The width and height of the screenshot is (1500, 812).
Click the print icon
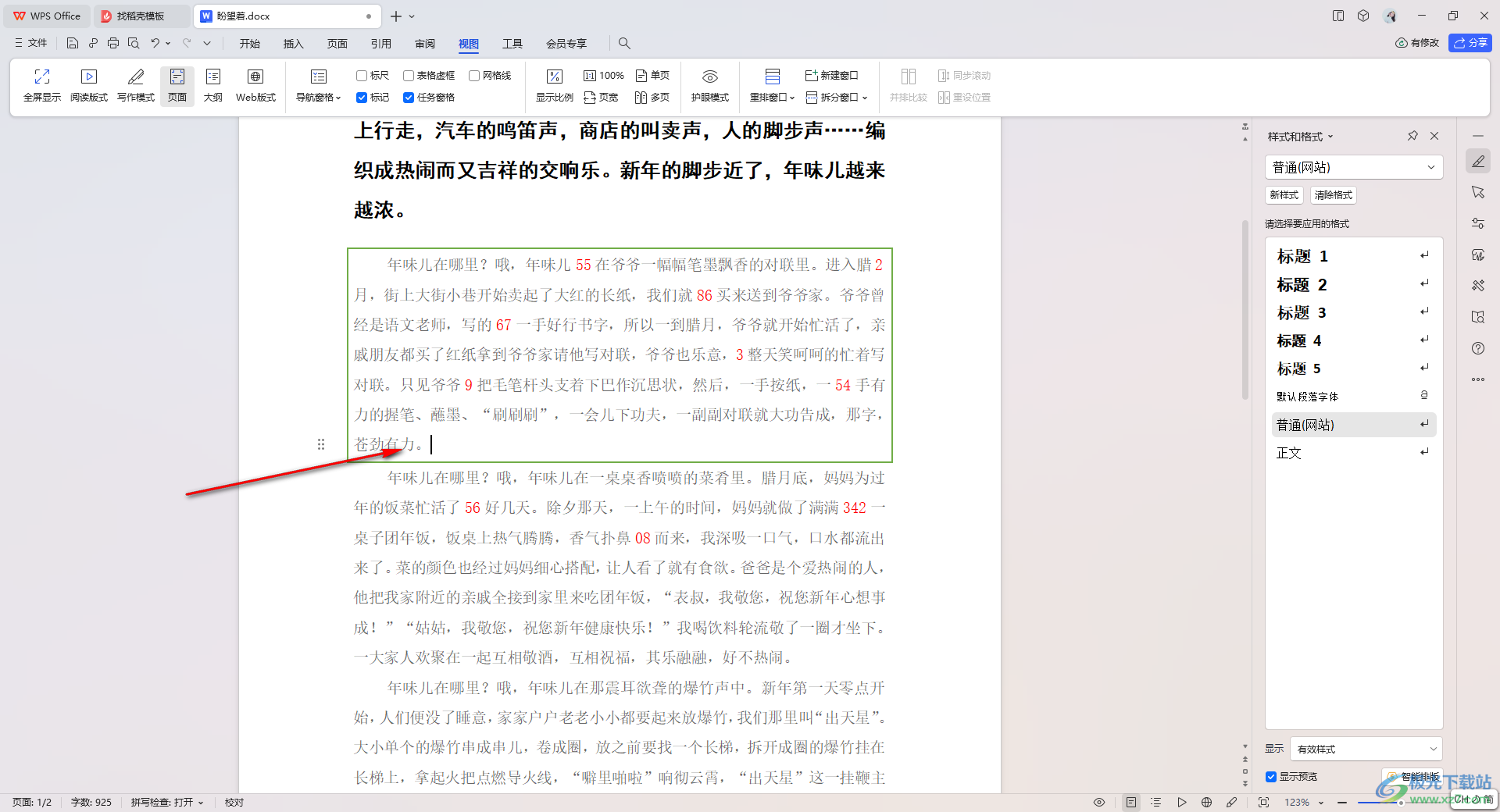(x=113, y=43)
